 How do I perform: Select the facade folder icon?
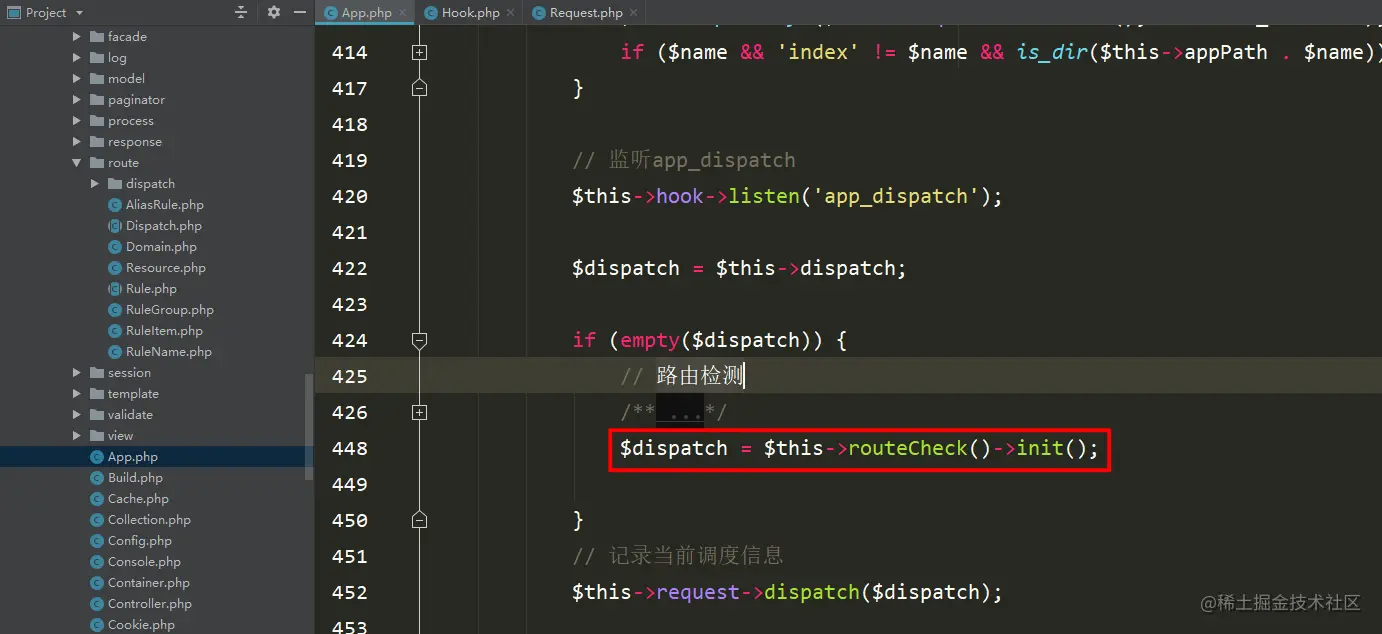coord(97,37)
